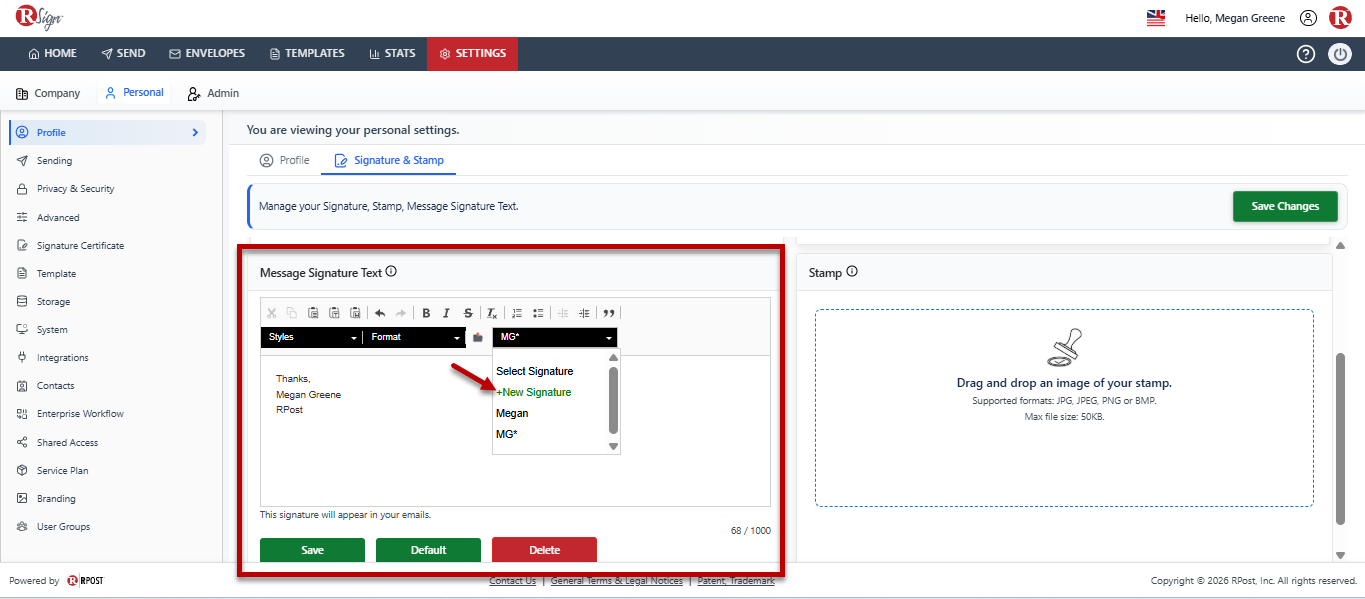Screen dimensions: 1365x599
Task: Open the Contact Us link
Action: click(x=512, y=581)
